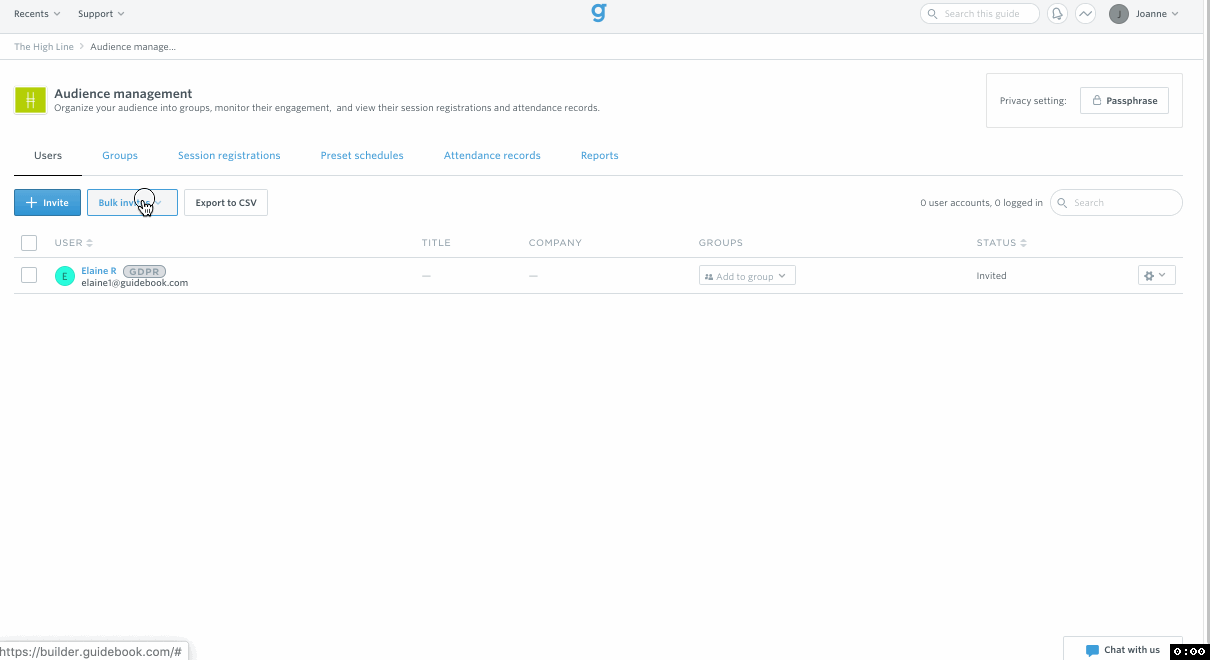Select the checkbox on Elaine R's row

point(28,274)
